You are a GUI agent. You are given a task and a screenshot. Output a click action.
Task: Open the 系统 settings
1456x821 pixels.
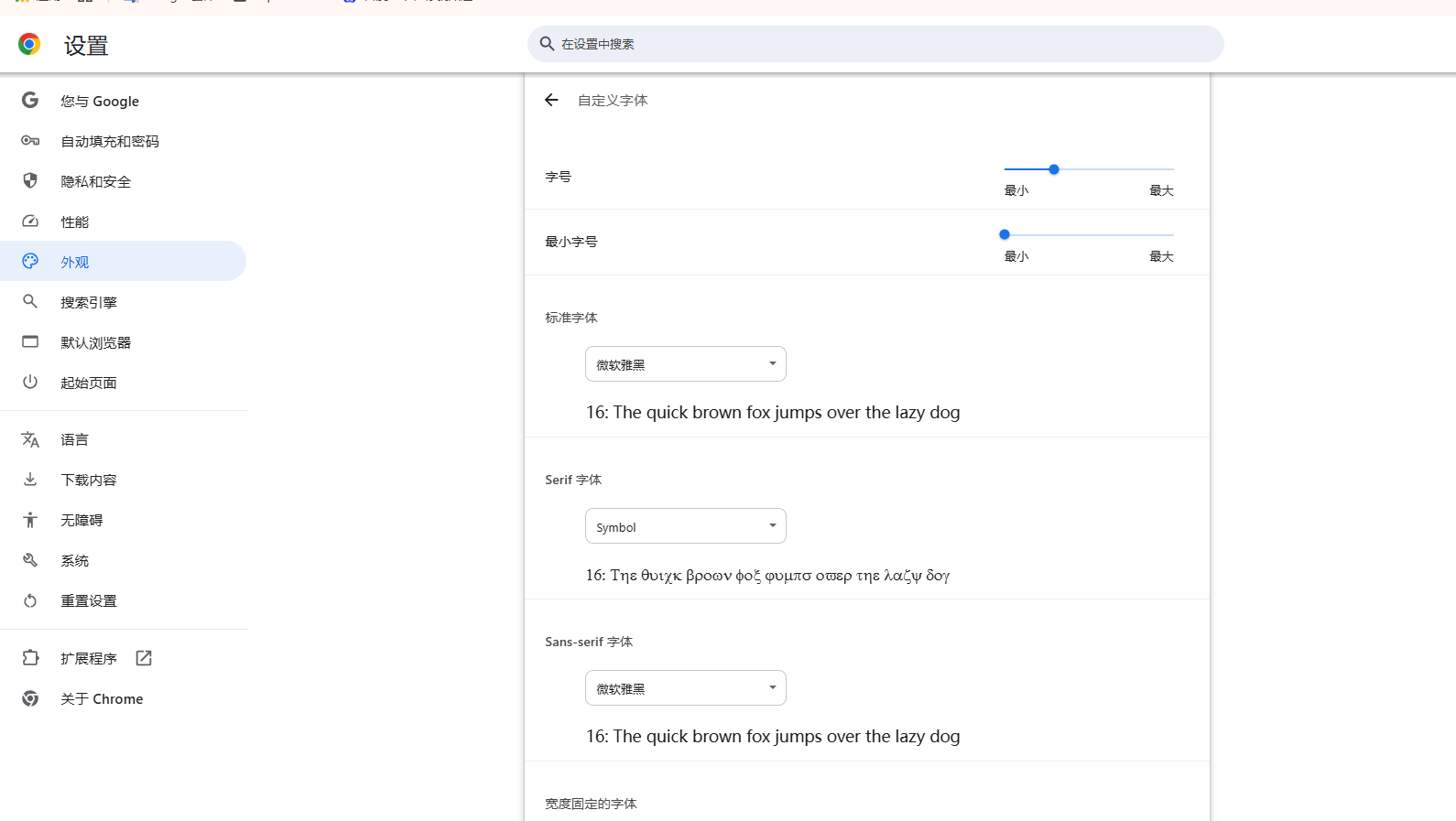tap(124, 560)
